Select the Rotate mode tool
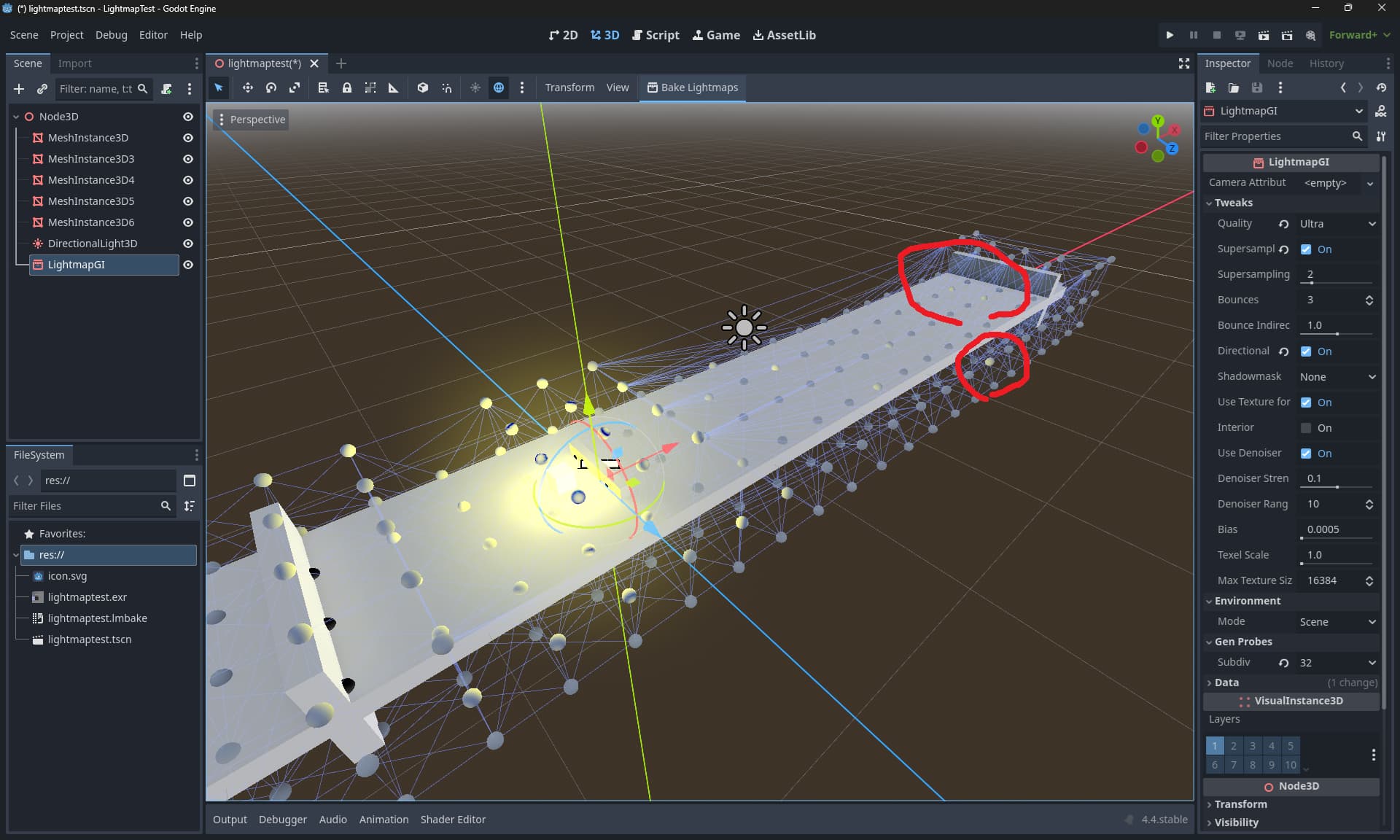This screenshot has width=1400, height=840. (271, 87)
